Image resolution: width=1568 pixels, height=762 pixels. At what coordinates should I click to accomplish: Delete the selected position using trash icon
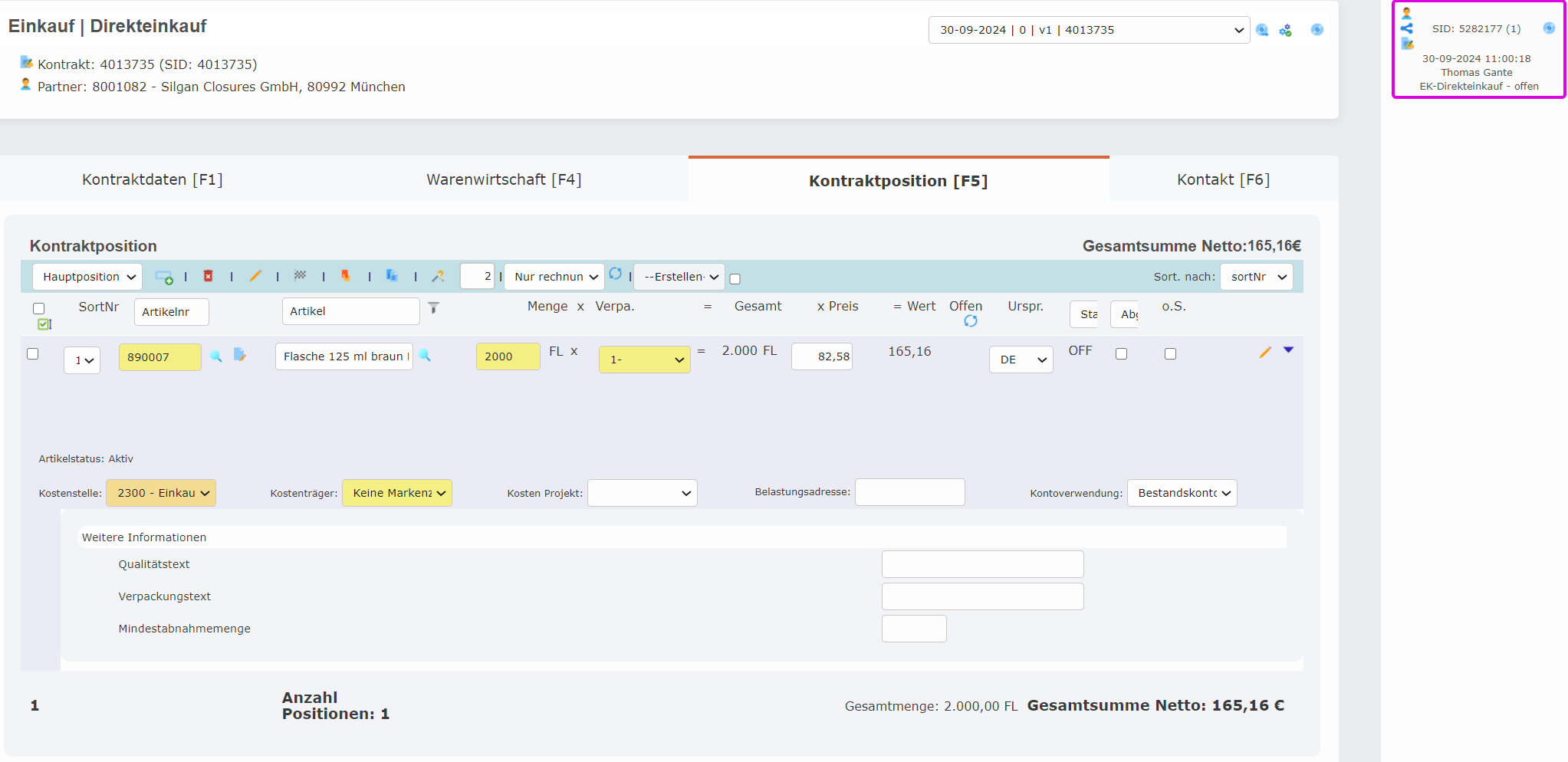click(x=209, y=276)
